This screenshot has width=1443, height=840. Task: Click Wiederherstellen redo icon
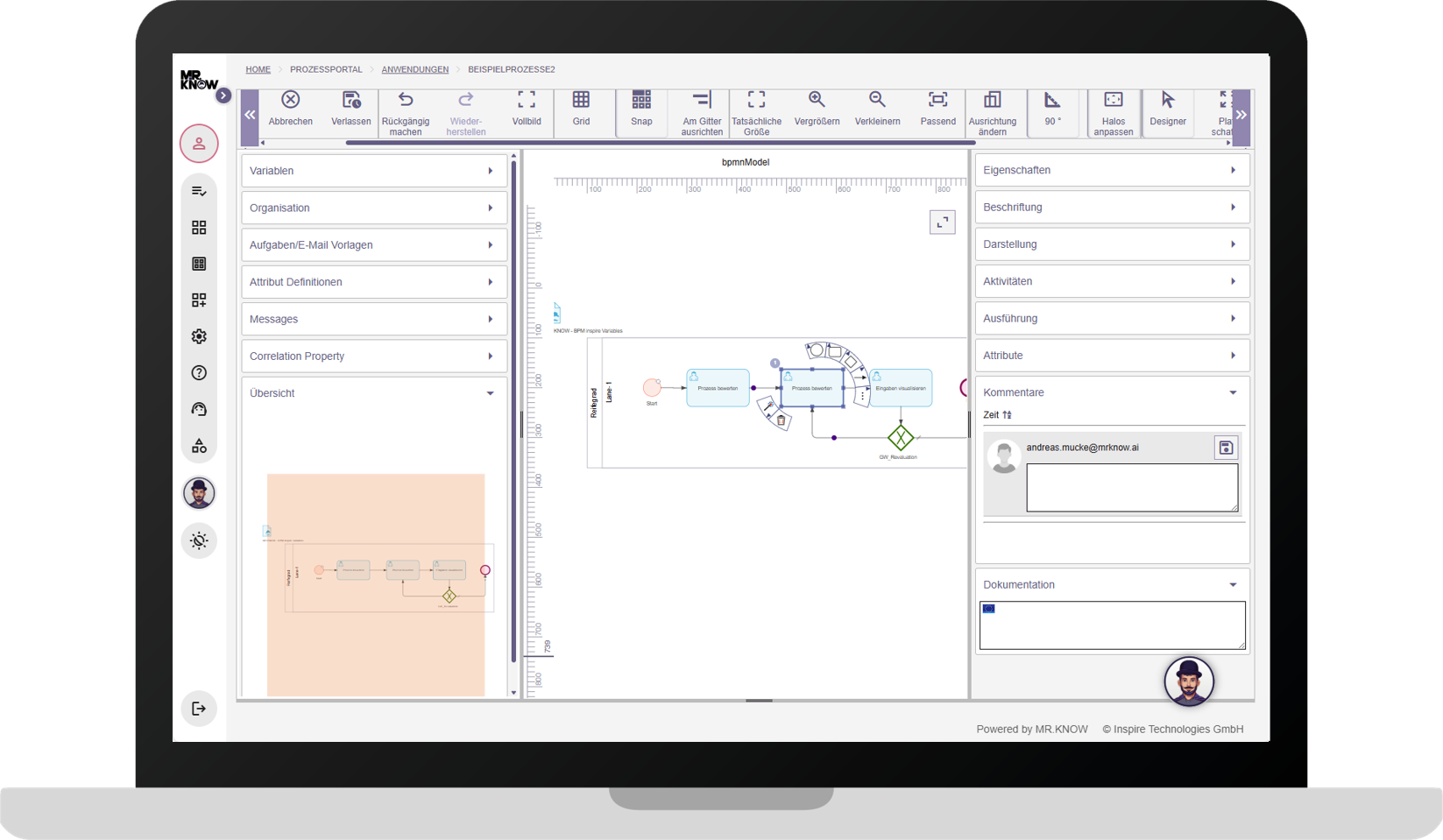(466, 99)
